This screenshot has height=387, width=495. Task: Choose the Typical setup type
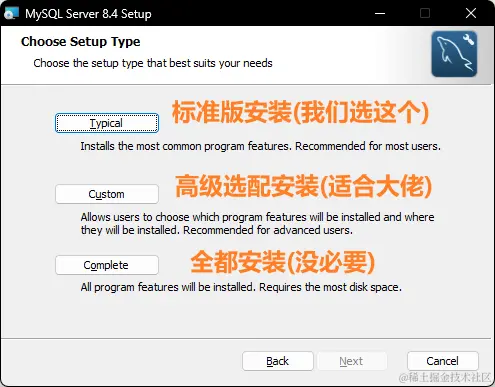(107, 123)
